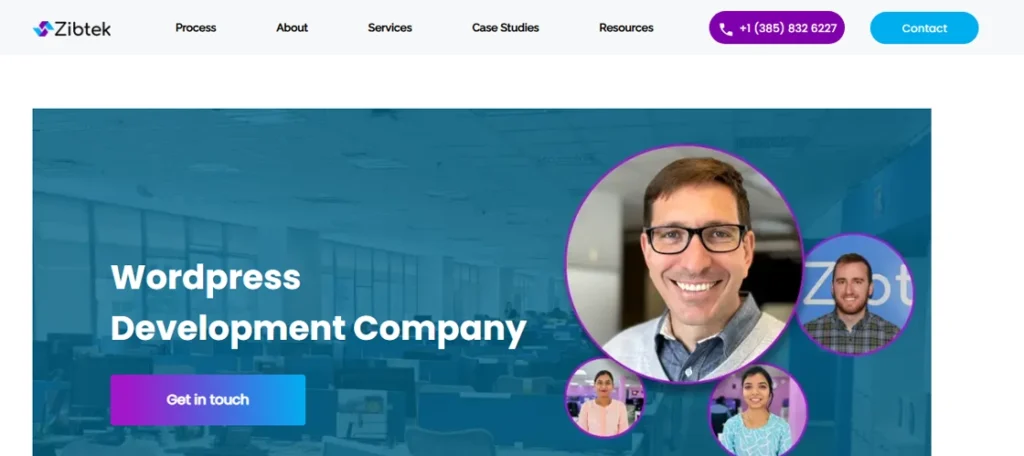Click the Zibtek wordmark text
Viewport: 1024px width, 456px height.
point(83,29)
